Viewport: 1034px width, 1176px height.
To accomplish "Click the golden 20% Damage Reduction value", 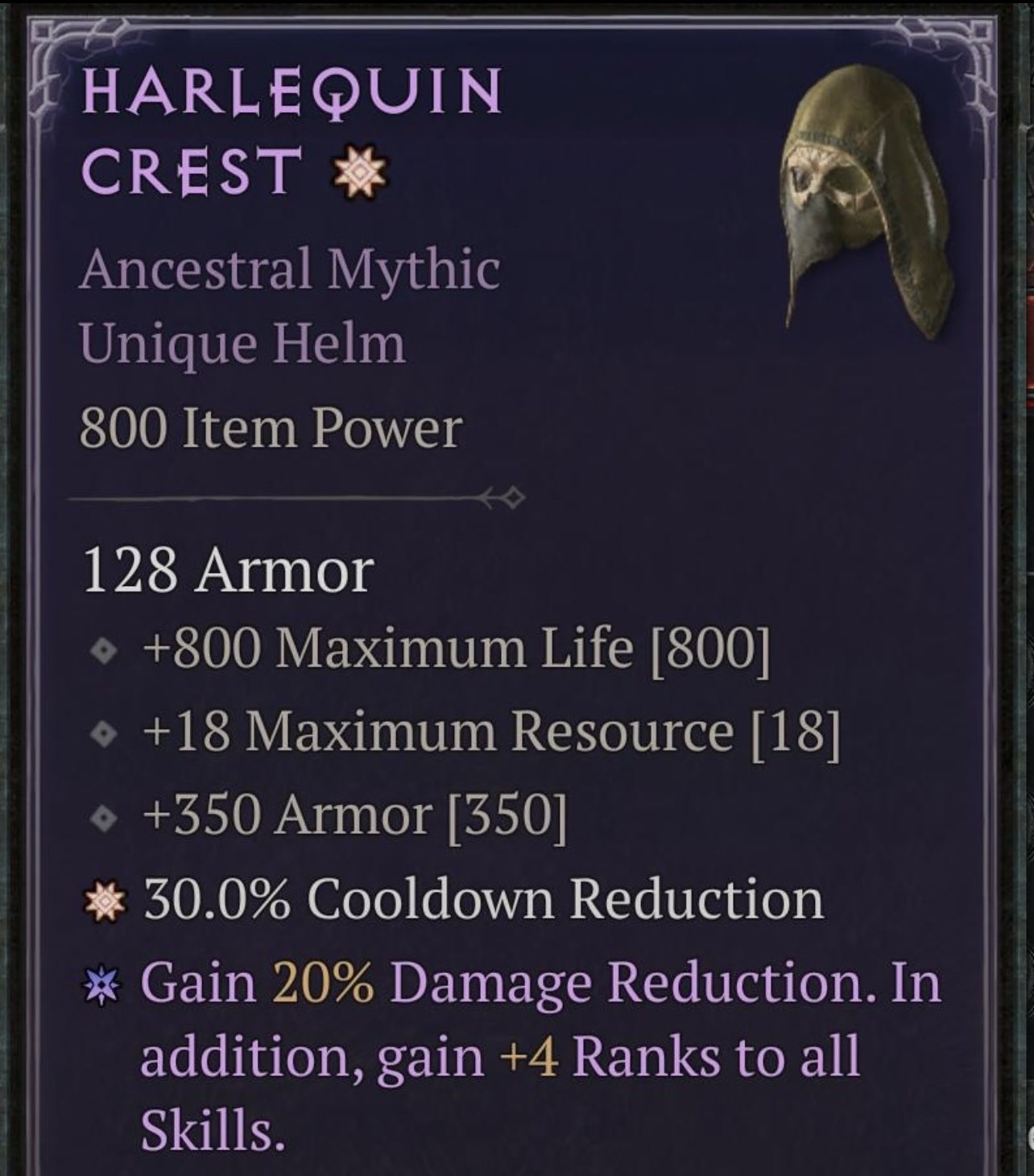I will point(323,983).
